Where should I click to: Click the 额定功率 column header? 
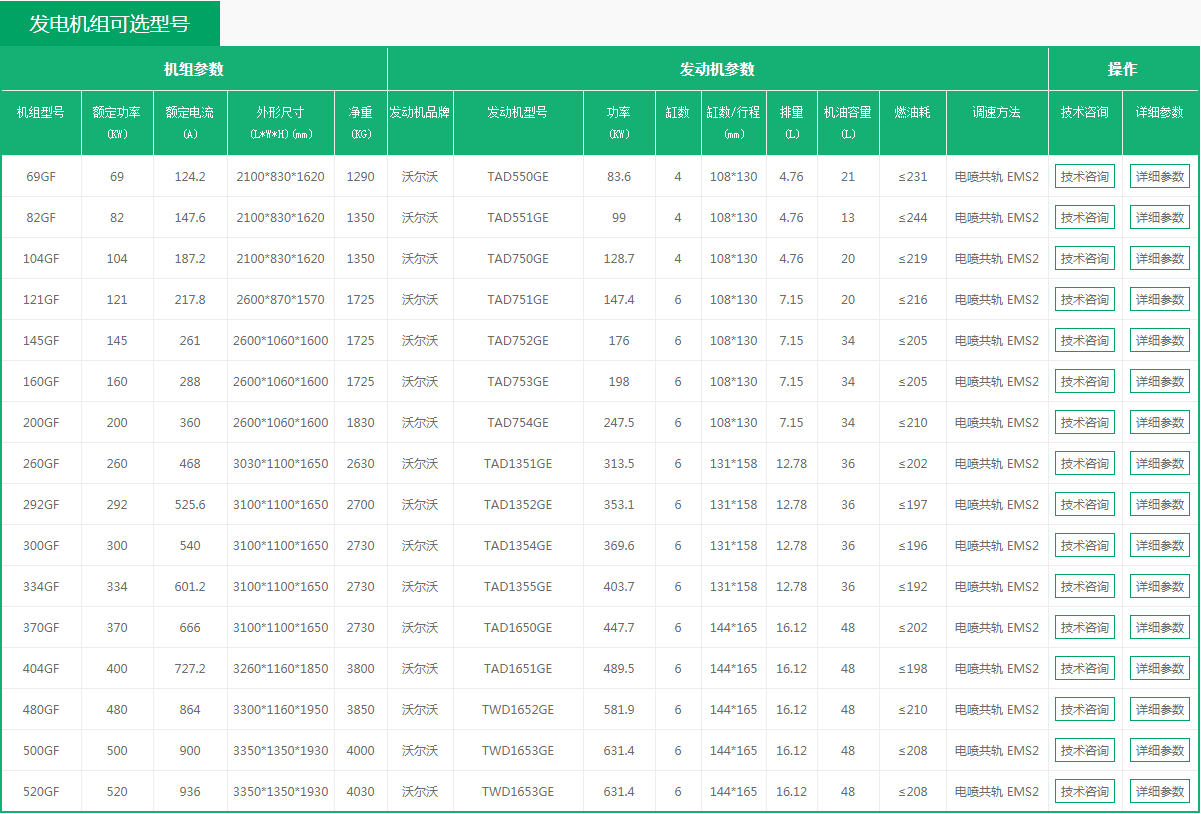click(x=117, y=122)
